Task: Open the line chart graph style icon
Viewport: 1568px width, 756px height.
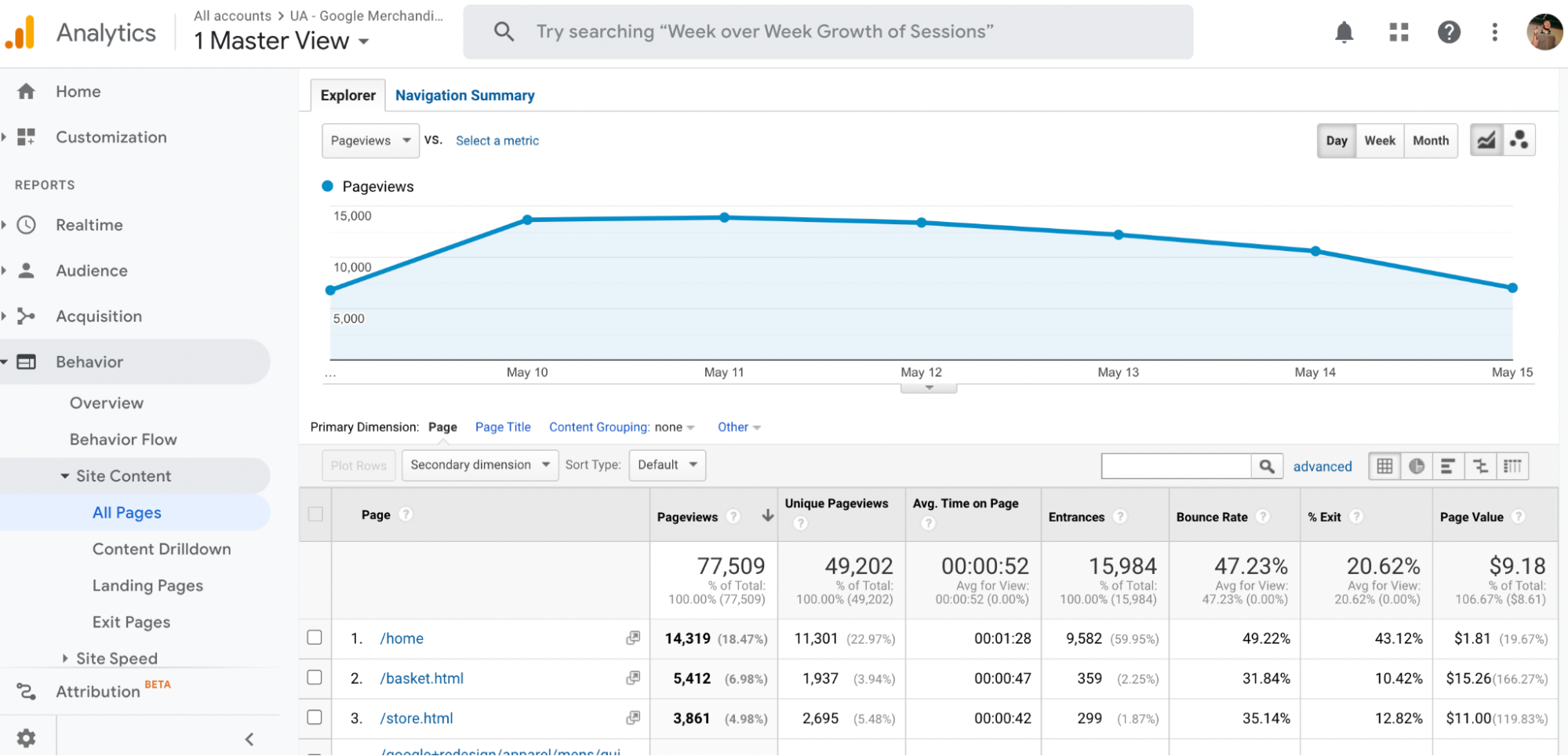Action: tap(1486, 140)
